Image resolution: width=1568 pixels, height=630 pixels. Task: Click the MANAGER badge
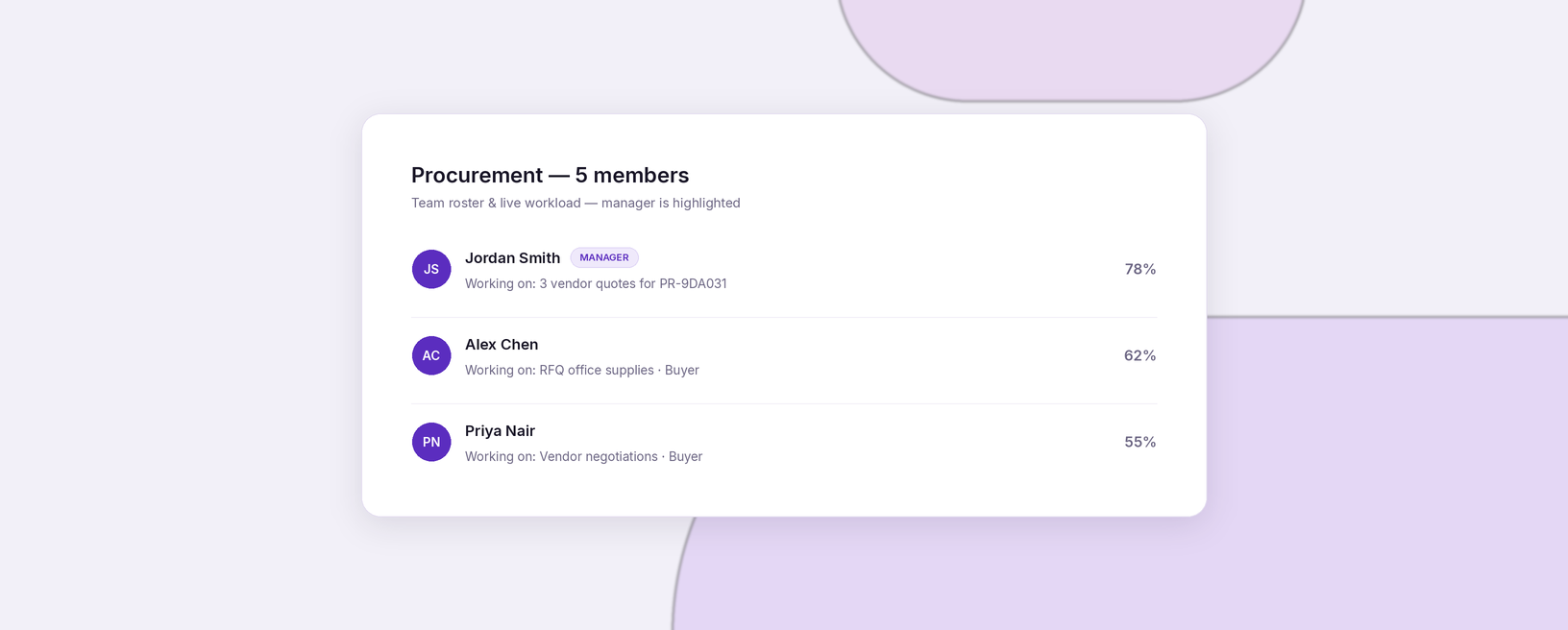pos(604,257)
